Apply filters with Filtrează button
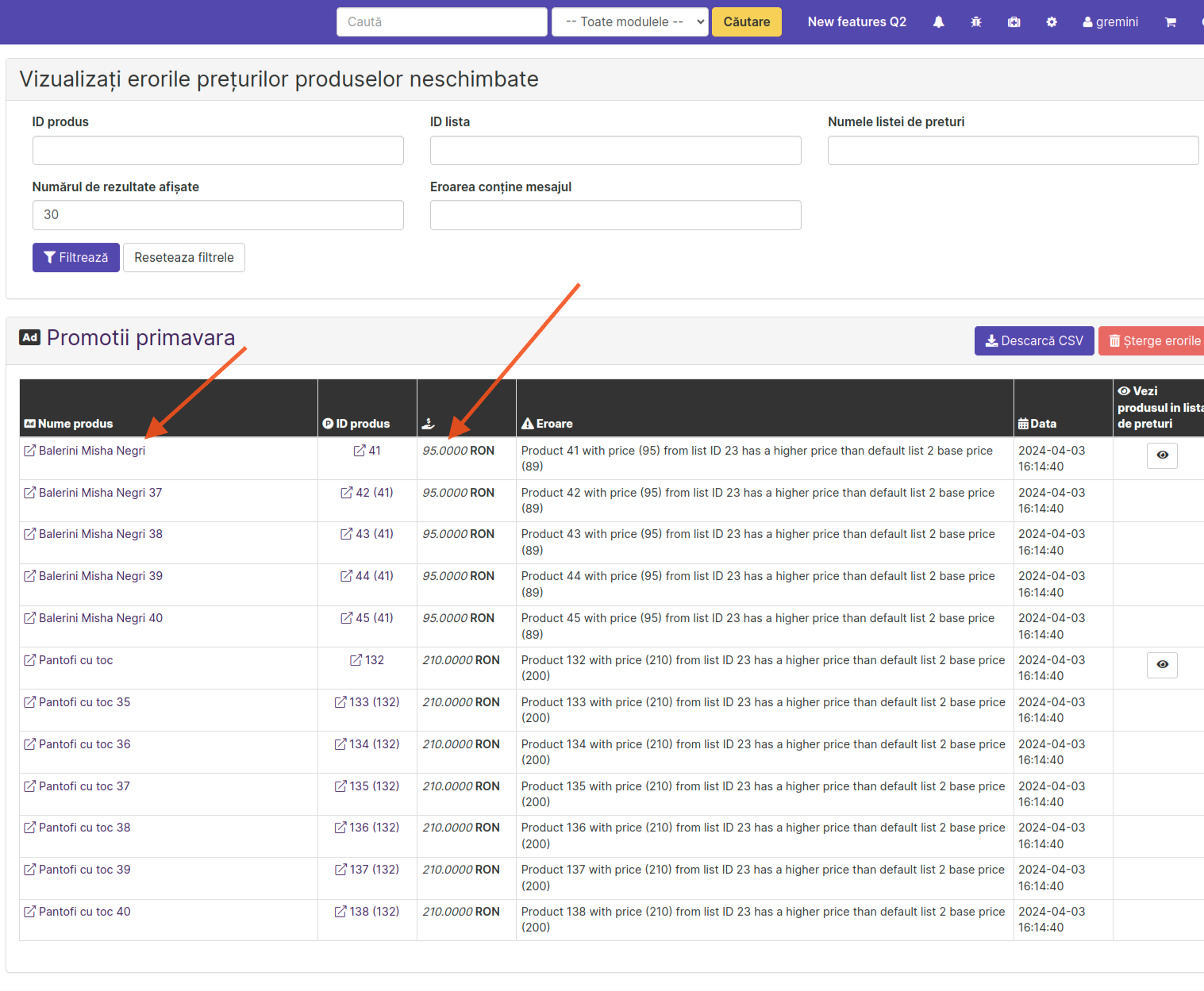1204x991 pixels. (76, 258)
